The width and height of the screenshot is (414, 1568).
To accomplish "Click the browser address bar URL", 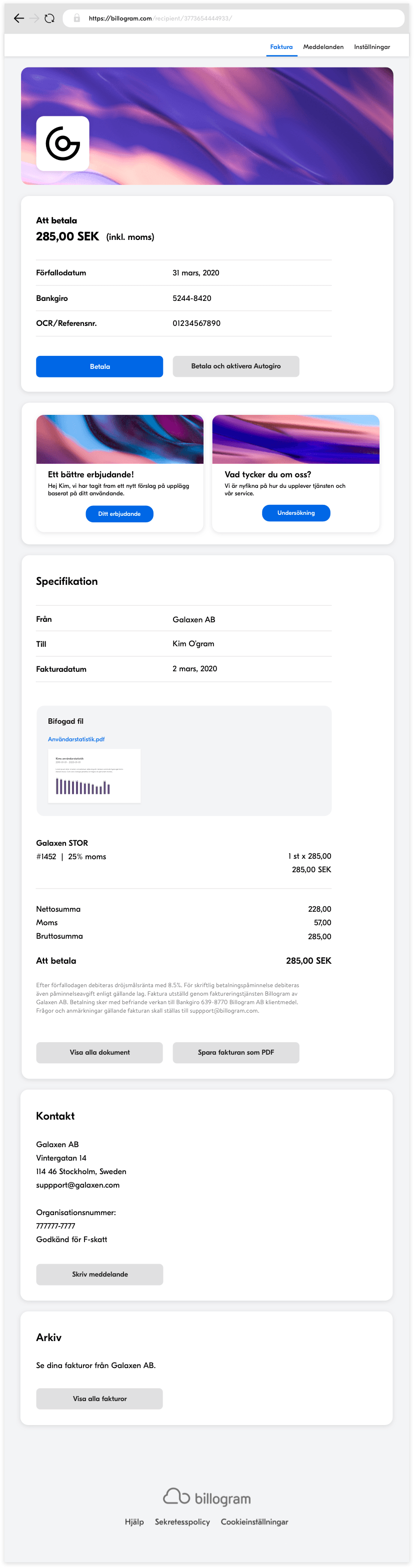I will click(x=160, y=18).
